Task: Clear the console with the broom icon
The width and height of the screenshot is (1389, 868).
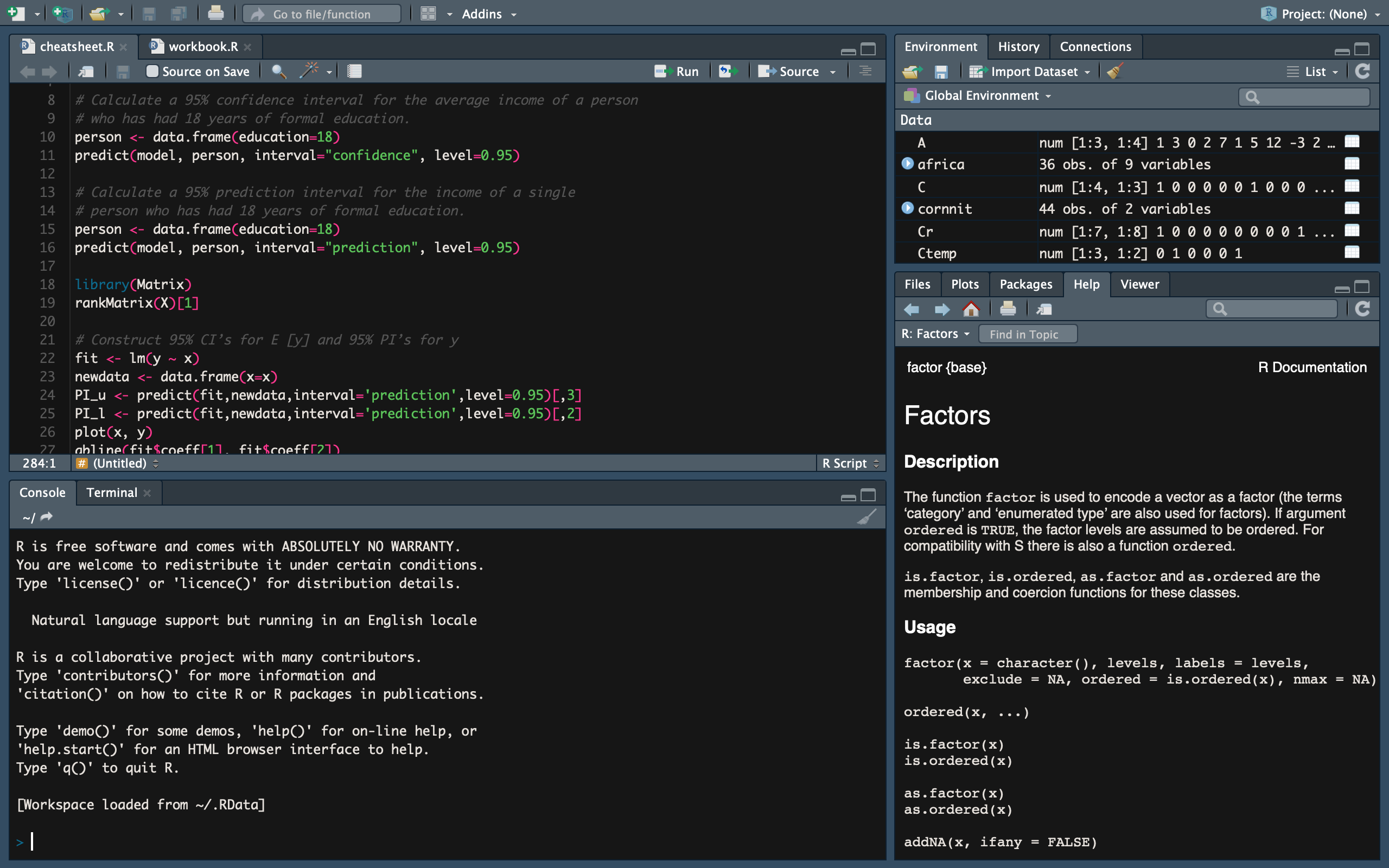Action: [866, 516]
